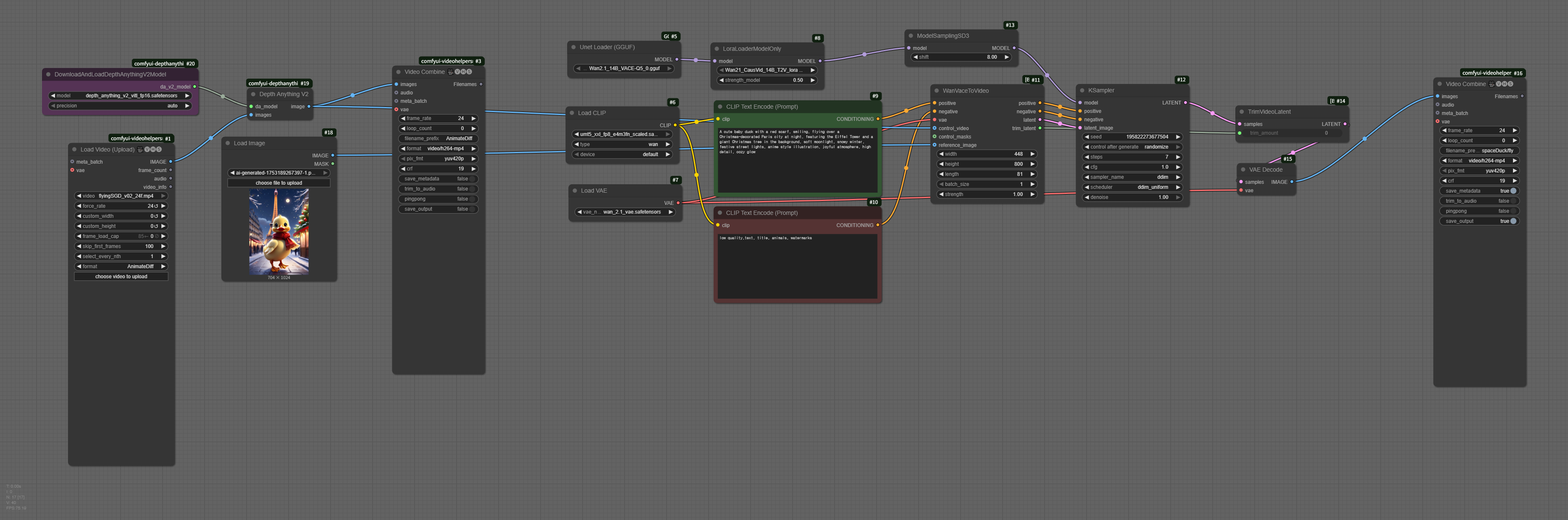This screenshot has width=1568, height=520.
Task: Collapse the KSampler node via its title dot
Action: pos(1082,91)
